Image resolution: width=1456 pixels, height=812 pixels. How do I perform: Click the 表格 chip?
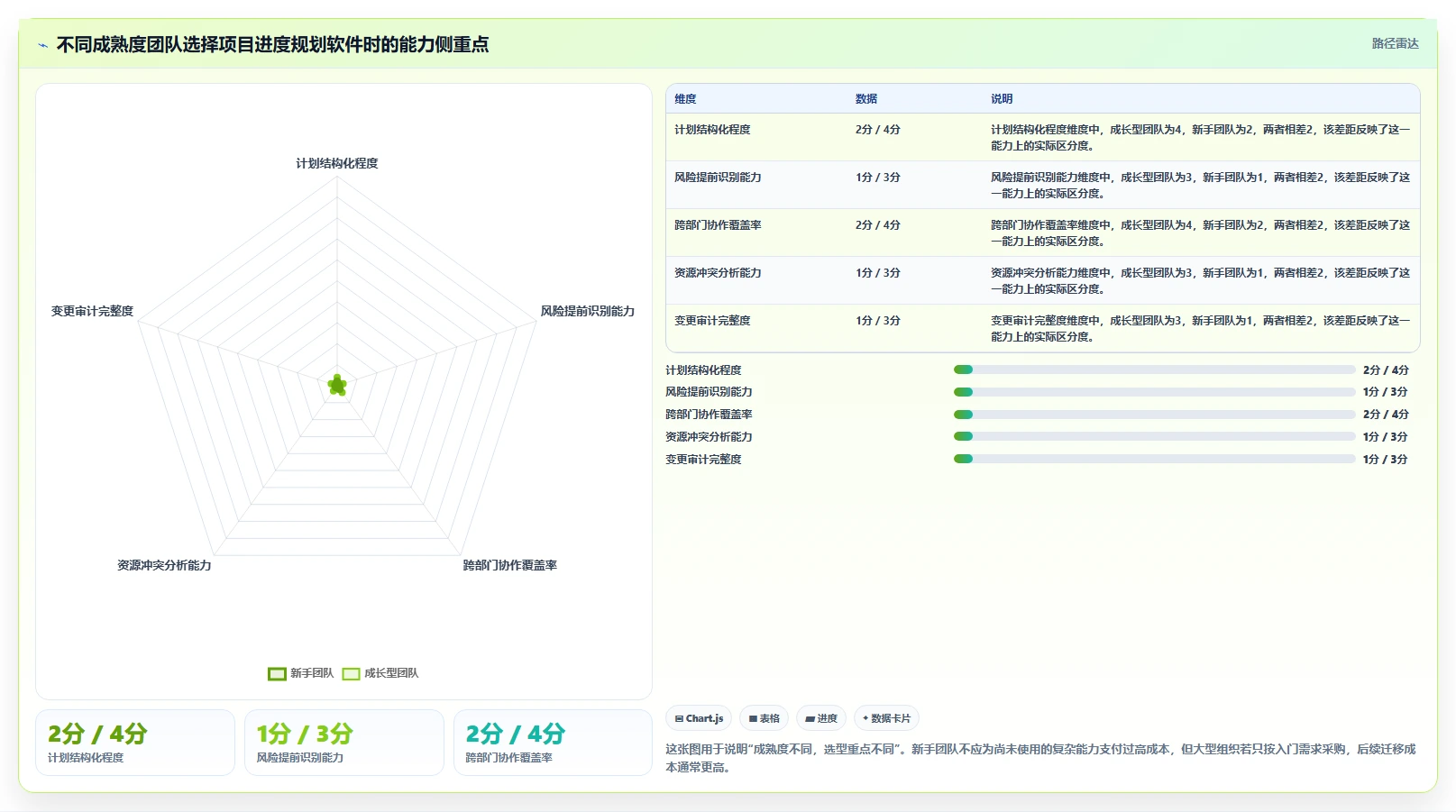pos(764,718)
